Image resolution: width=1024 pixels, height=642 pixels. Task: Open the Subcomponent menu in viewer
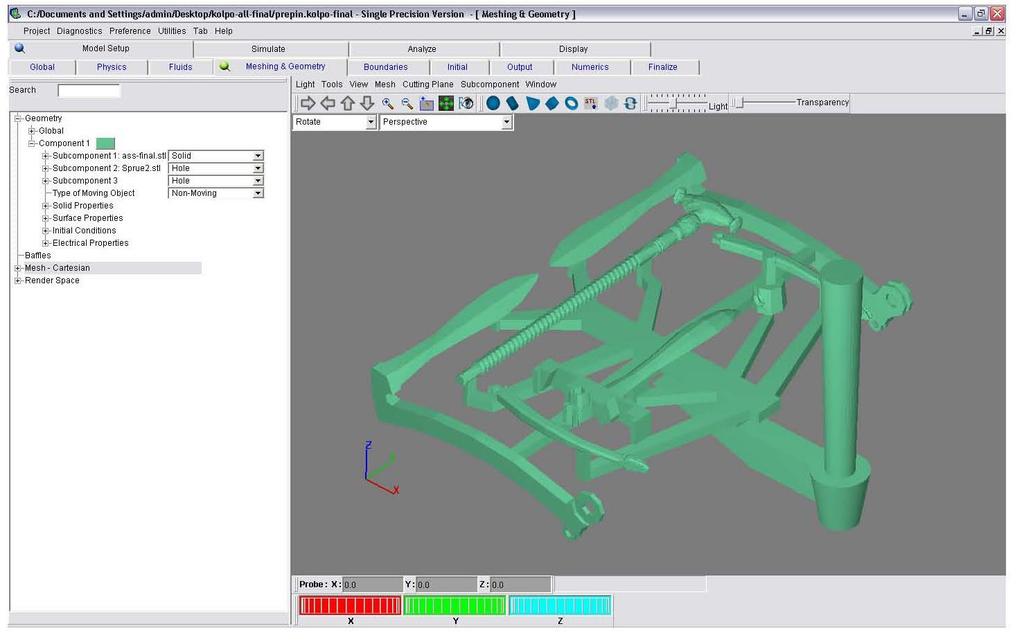coord(490,84)
